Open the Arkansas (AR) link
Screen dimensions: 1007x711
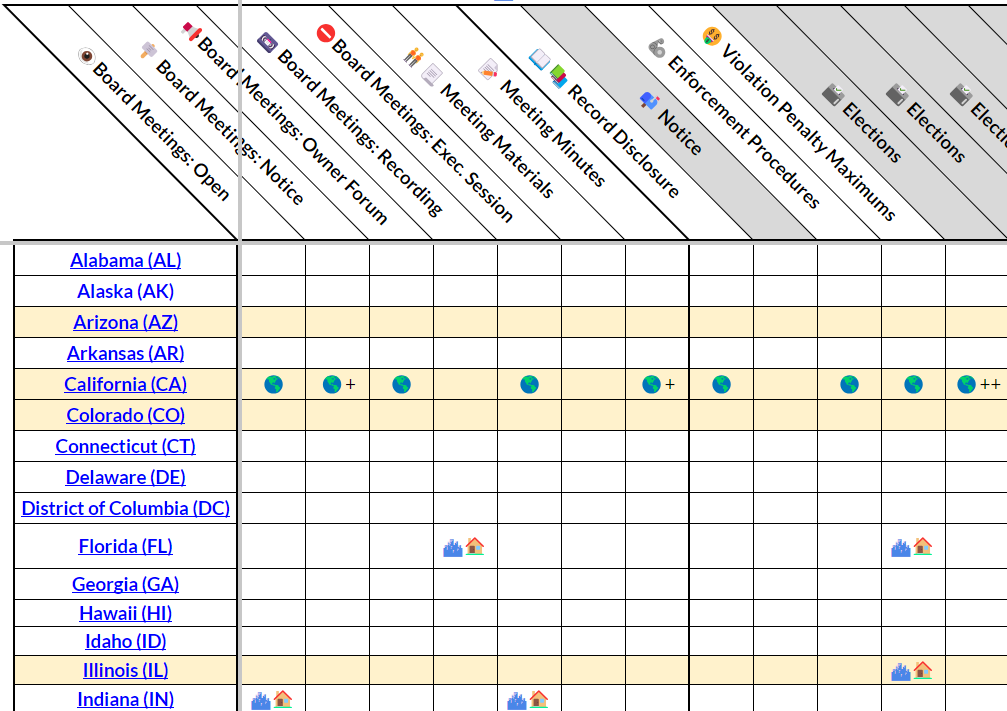coord(125,353)
